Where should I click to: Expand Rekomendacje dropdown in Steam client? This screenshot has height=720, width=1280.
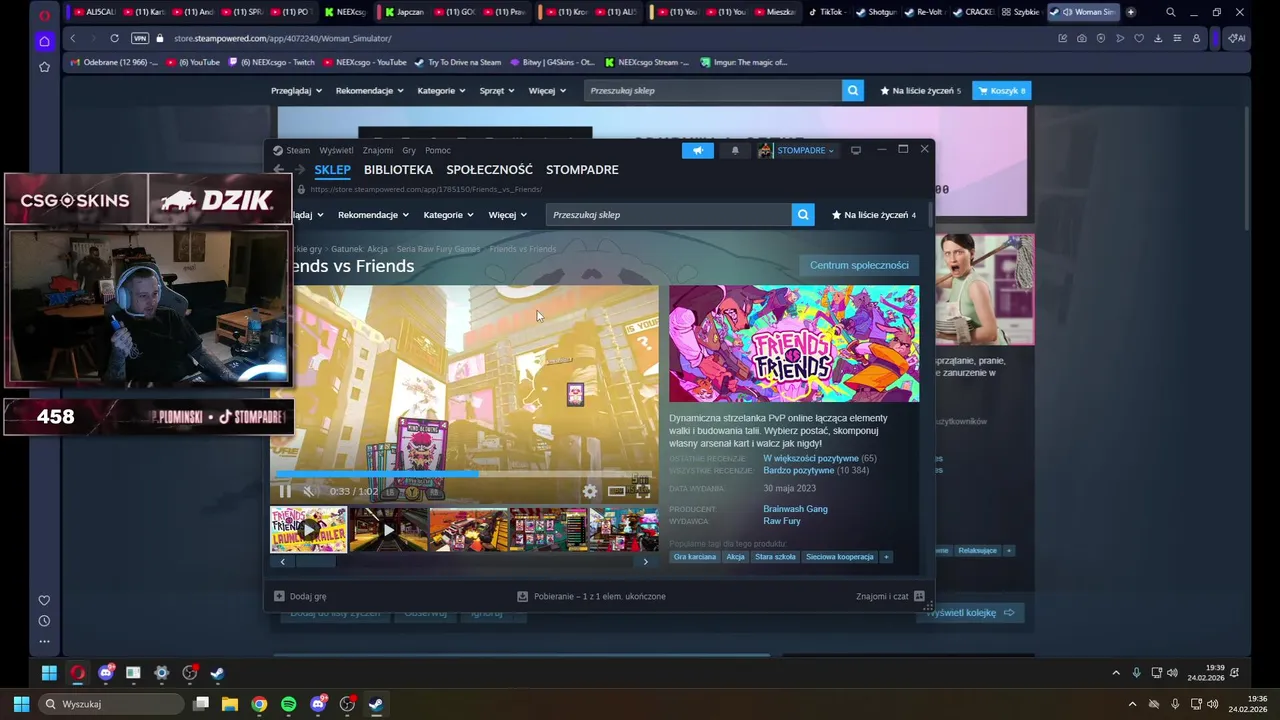(374, 215)
